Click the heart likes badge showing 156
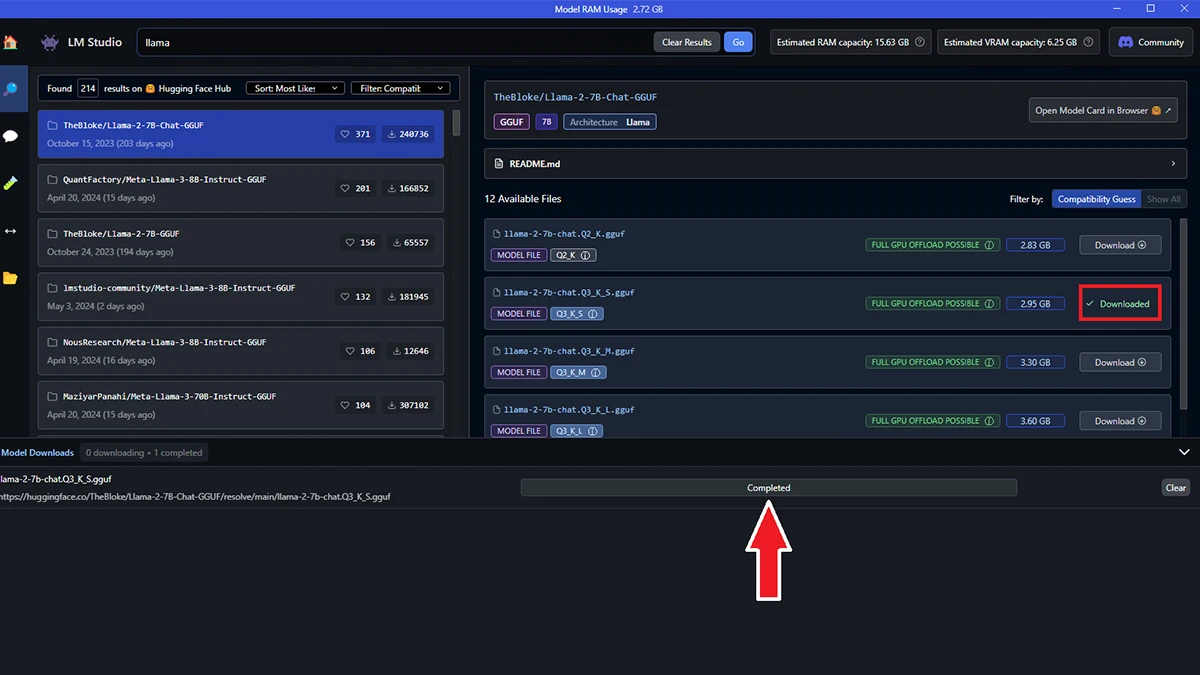This screenshot has width=1200, height=675. 359,242
